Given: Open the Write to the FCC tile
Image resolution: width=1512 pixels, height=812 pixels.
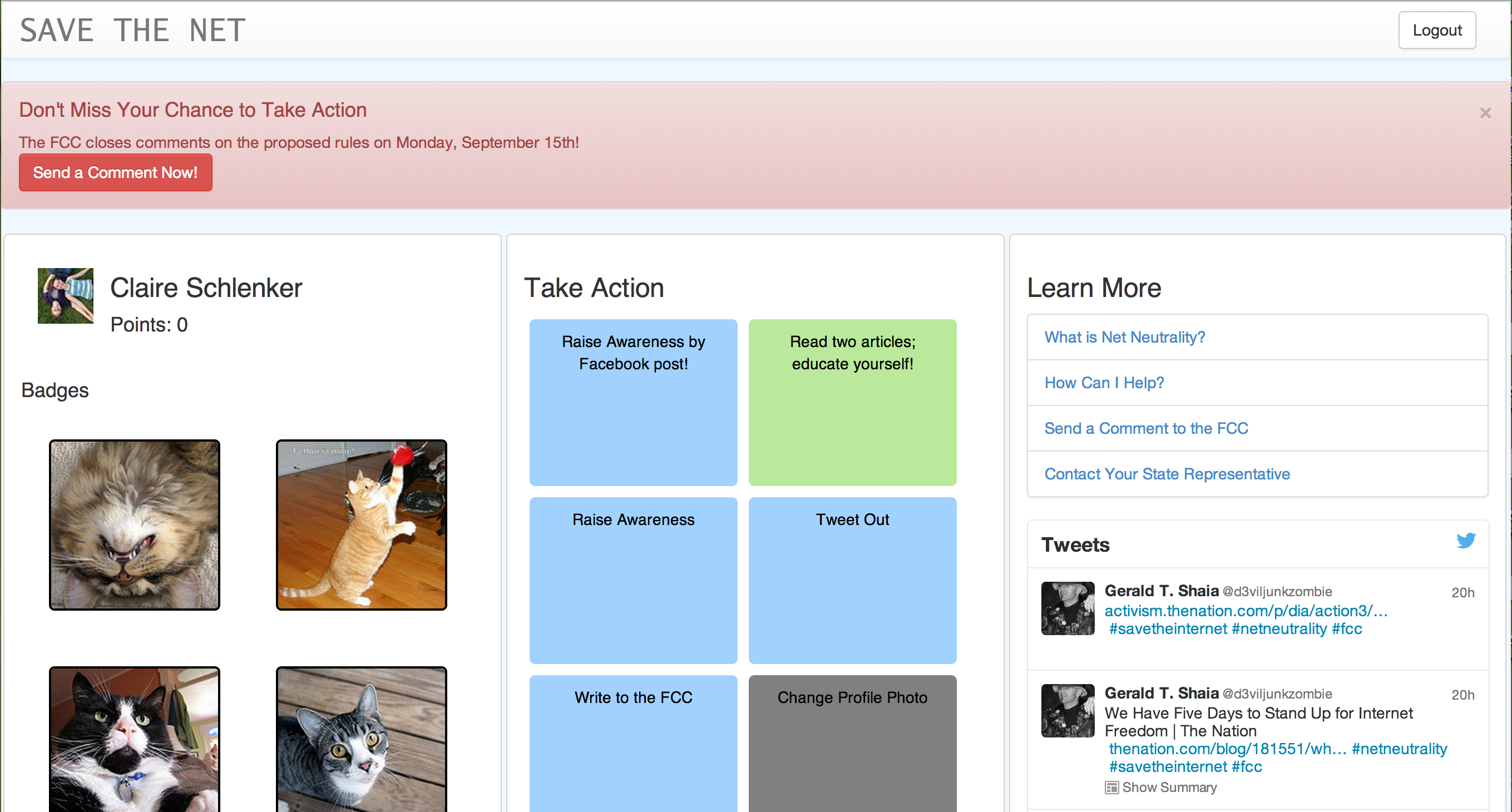Looking at the screenshot, I should 633,743.
